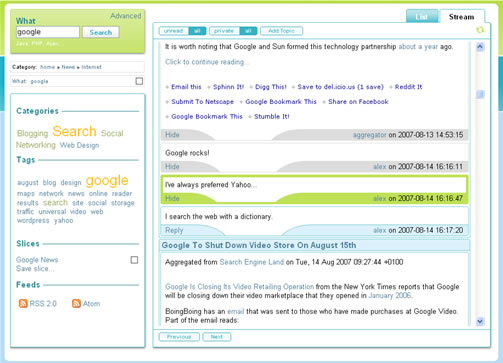
Task: Hide the 'Google rocks!' comment
Action: pyautogui.click(x=172, y=167)
